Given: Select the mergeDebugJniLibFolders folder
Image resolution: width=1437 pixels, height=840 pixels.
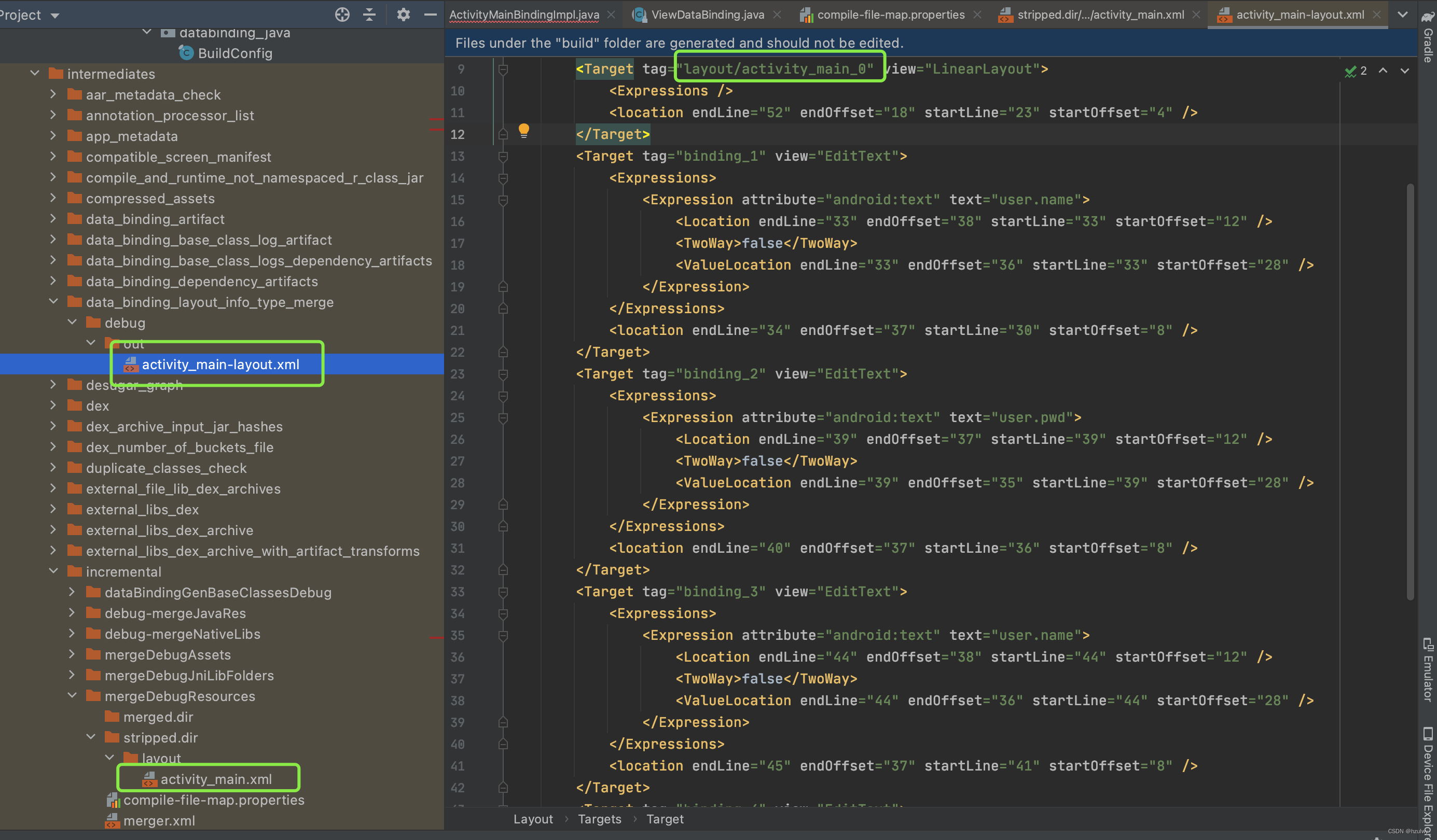Looking at the screenshot, I should click(189, 675).
